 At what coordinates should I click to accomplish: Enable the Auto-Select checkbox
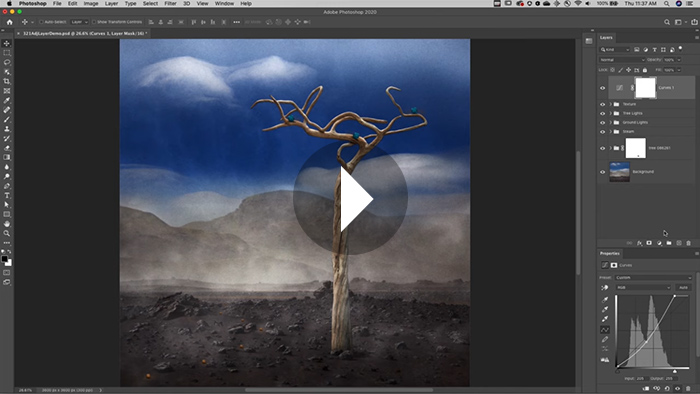[41, 22]
